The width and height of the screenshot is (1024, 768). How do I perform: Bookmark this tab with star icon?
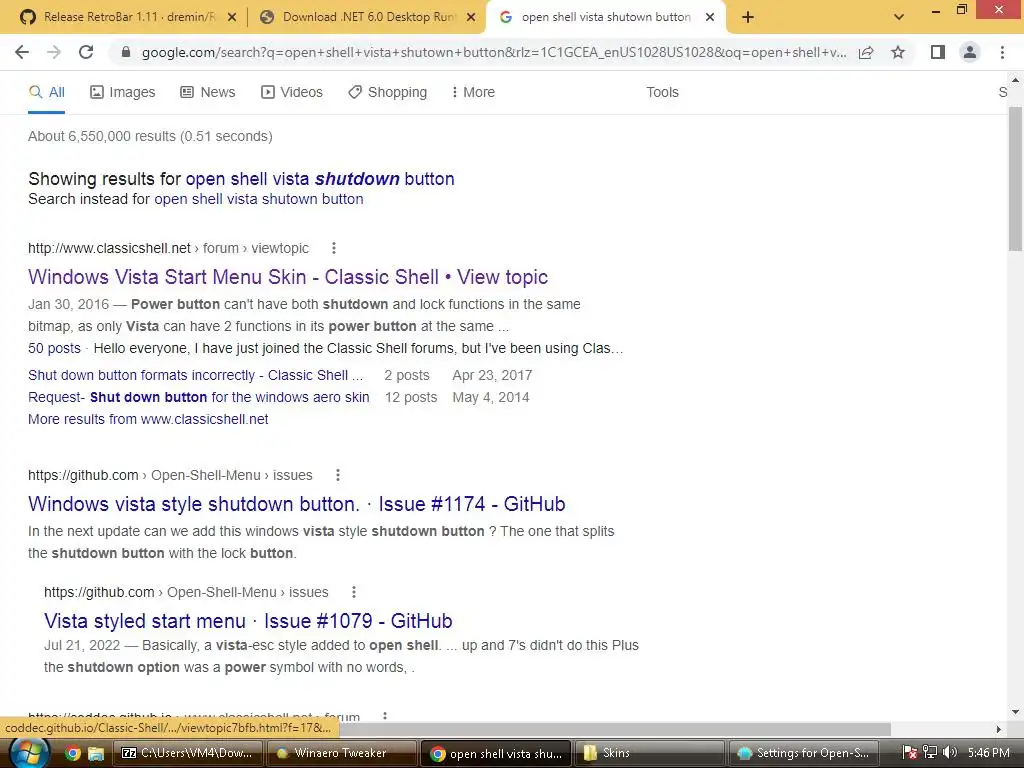tap(898, 52)
